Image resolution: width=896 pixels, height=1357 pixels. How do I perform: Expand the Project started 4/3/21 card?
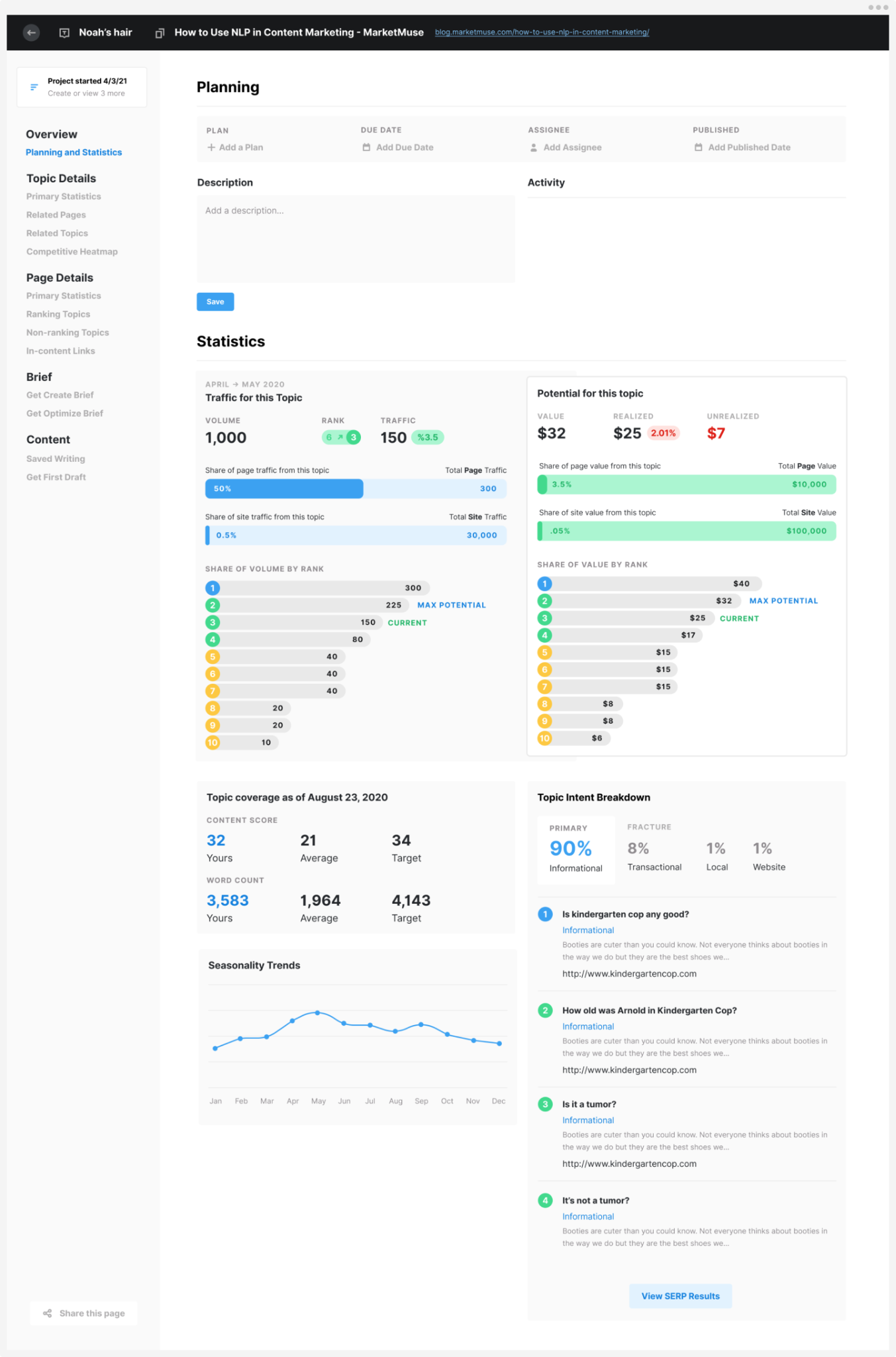[x=81, y=87]
